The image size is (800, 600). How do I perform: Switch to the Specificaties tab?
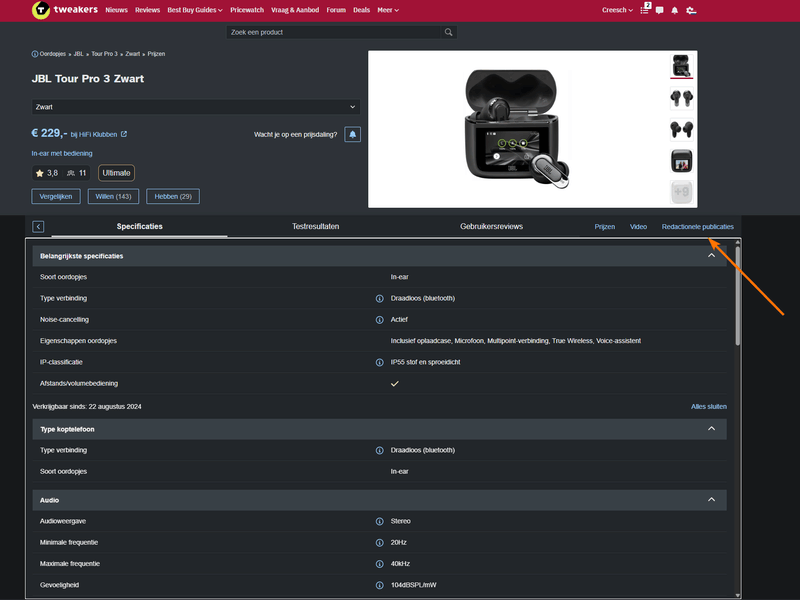point(139,227)
